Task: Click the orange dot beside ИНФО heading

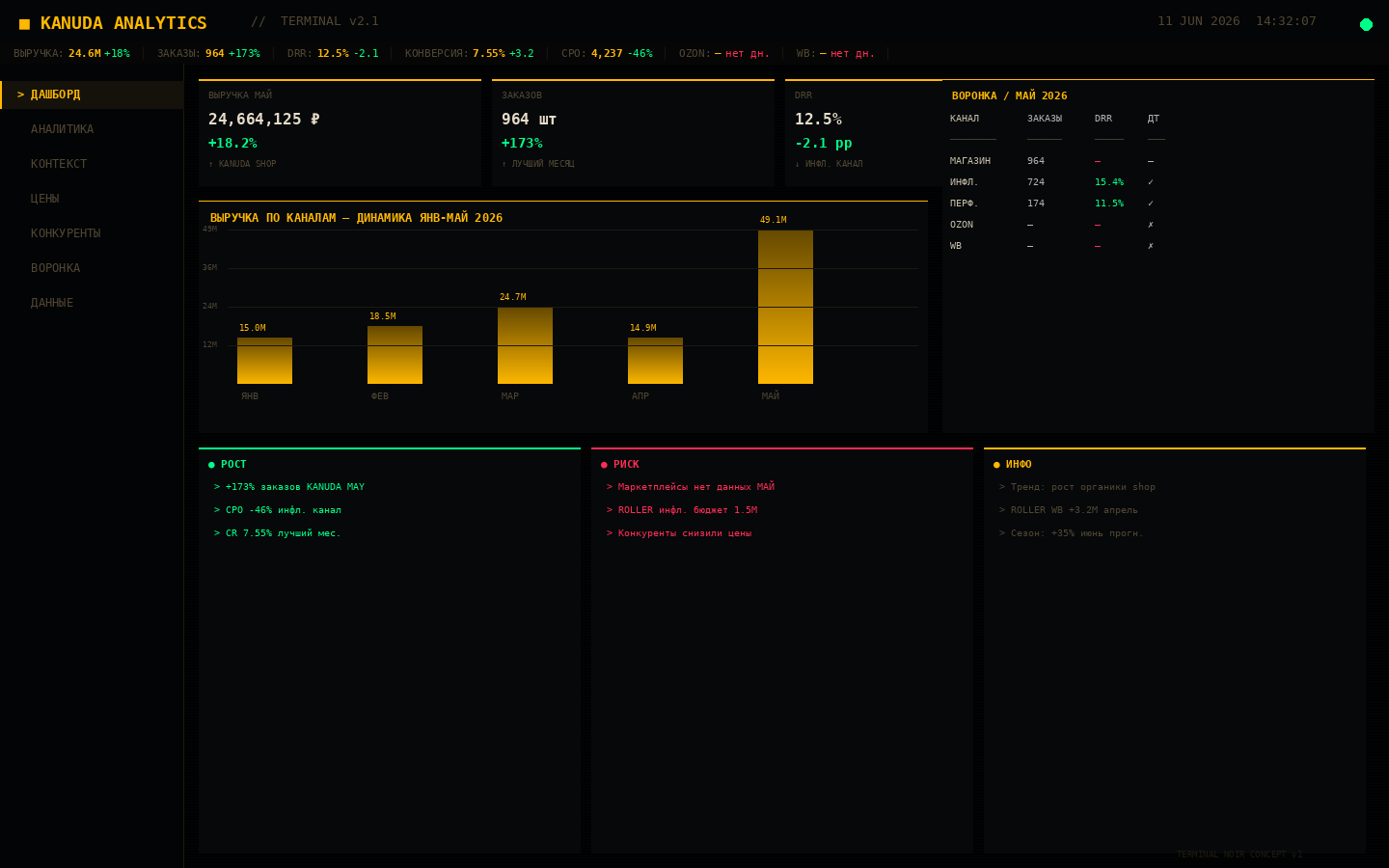Action: click(x=996, y=465)
